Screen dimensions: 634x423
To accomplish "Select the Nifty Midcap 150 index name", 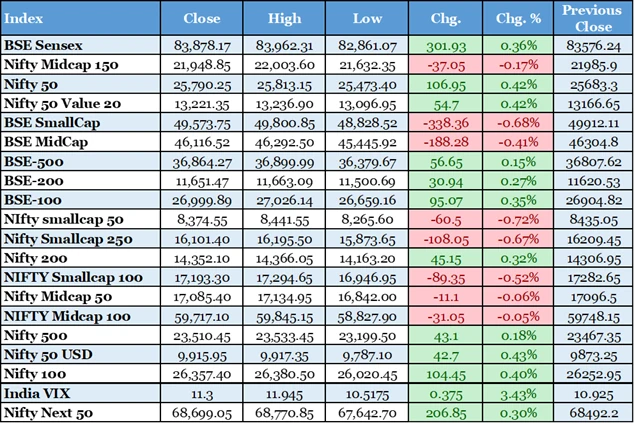I will pyautogui.click(x=60, y=63).
